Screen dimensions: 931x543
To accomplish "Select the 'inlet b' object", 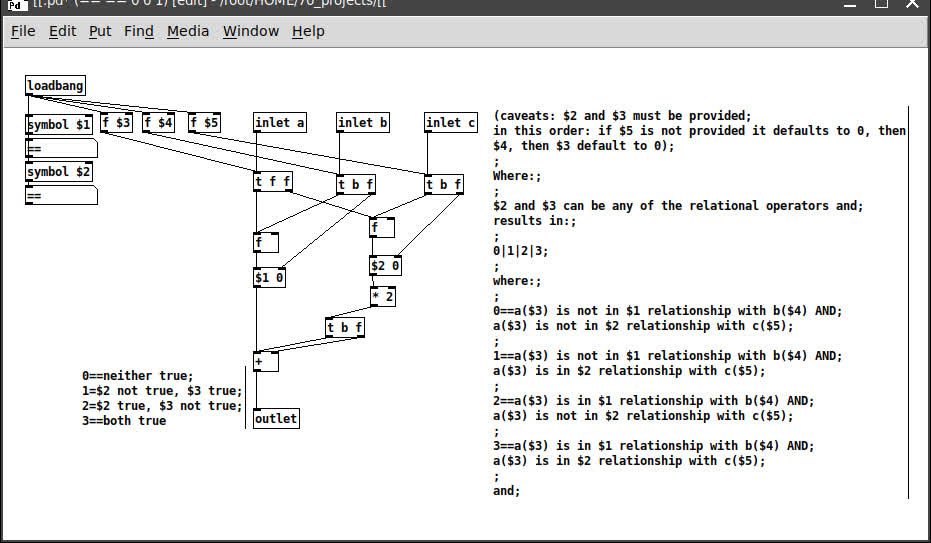I will pyautogui.click(x=363, y=123).
